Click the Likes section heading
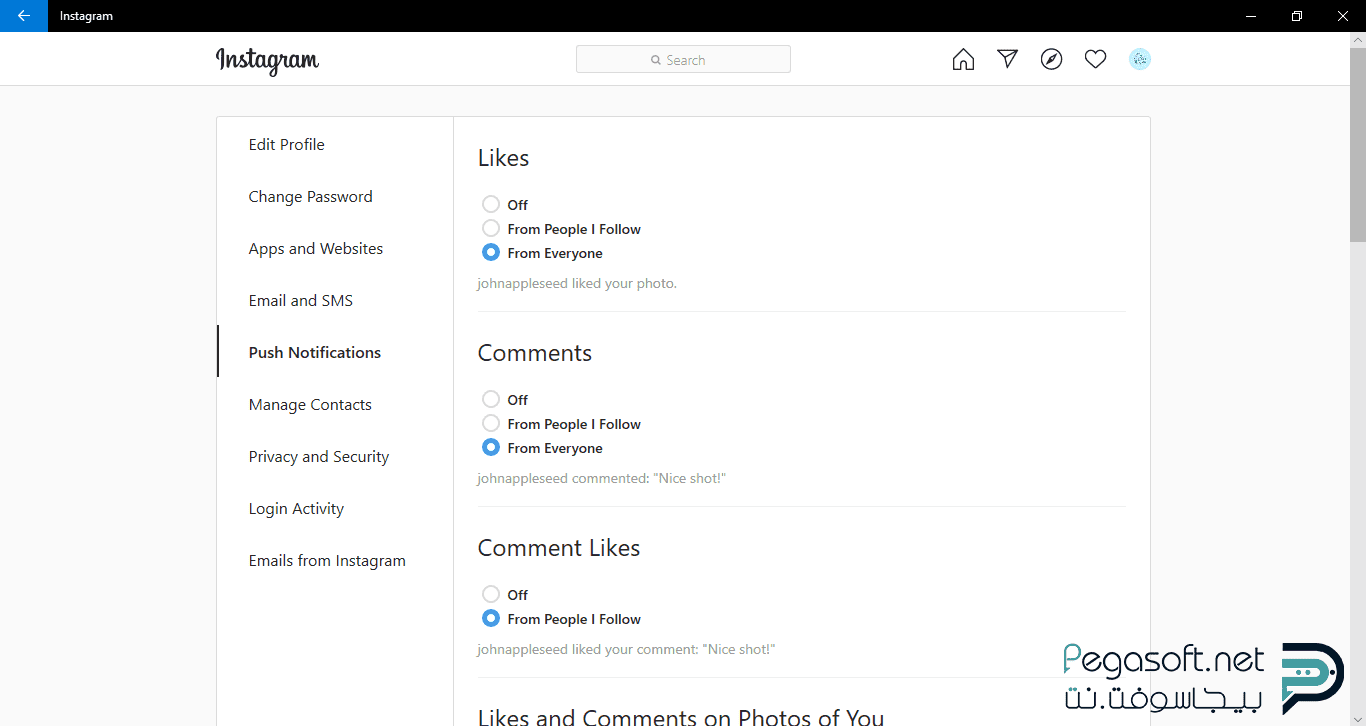This screenshot has width=1366, height=726. (x=503, y=158)
